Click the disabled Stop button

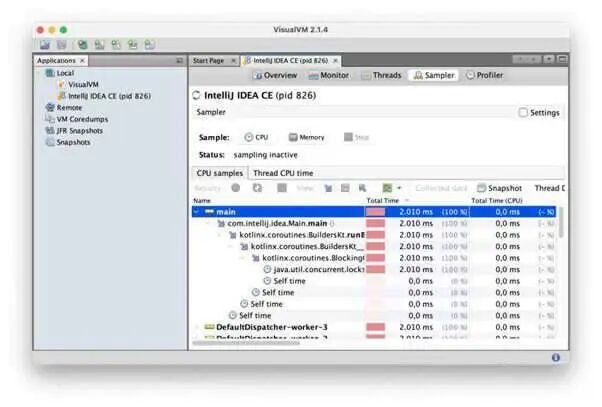357,137
